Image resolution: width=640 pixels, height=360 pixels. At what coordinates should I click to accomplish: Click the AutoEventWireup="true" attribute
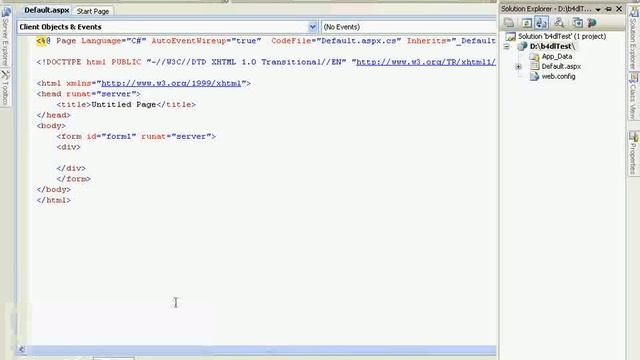coord(206,41)
